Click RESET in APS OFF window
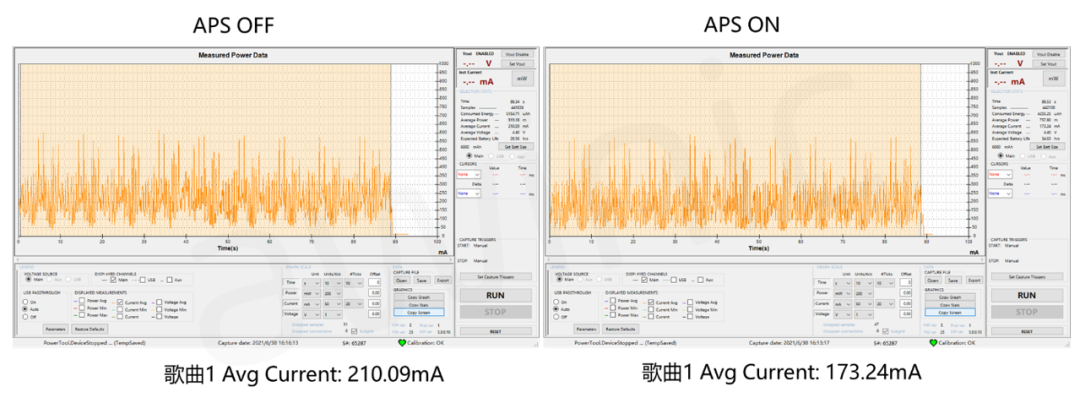The height and width of the screenshot is (403, 1080). (496, 331)
